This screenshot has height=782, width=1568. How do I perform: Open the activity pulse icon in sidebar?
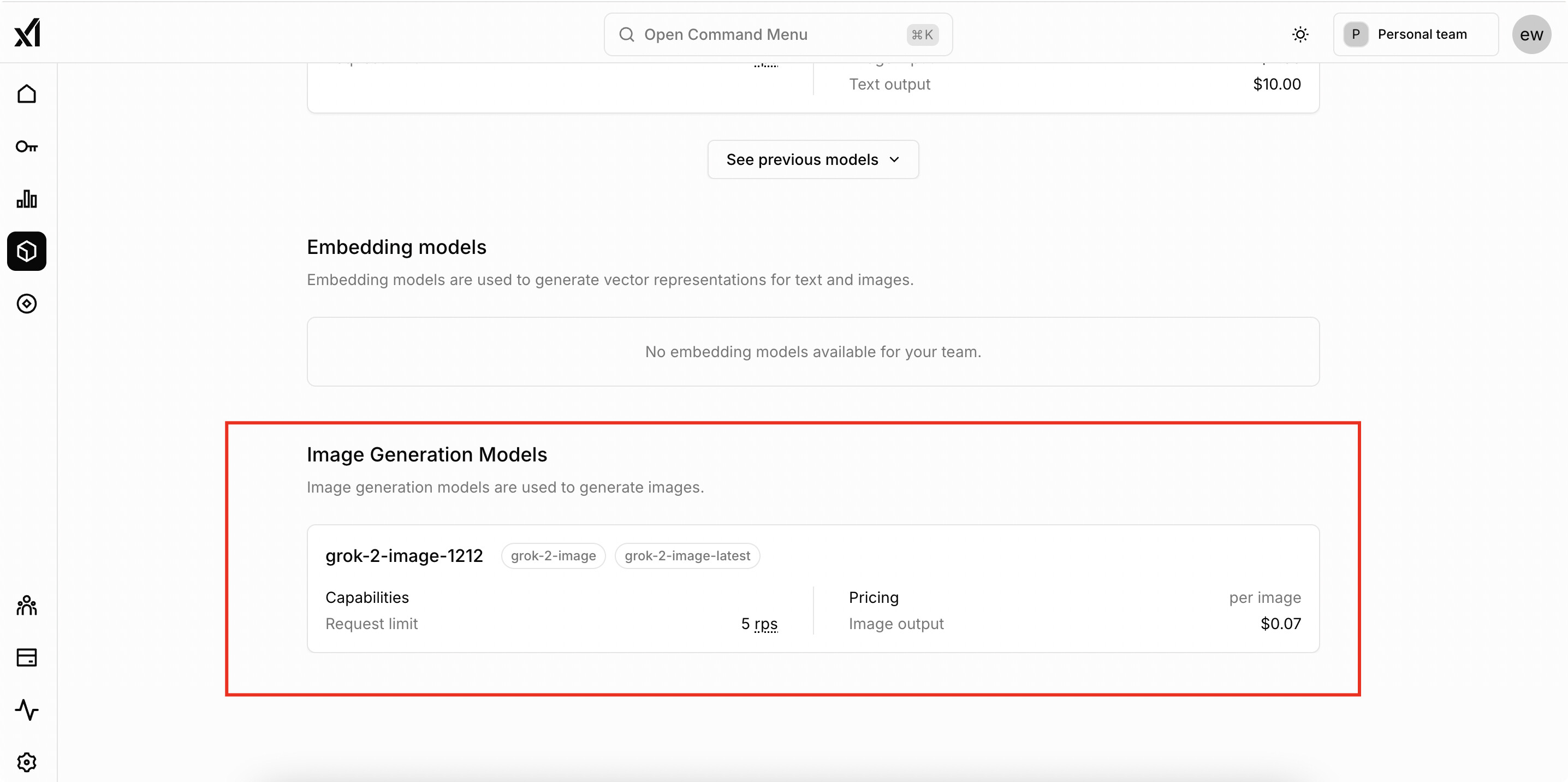27,710
